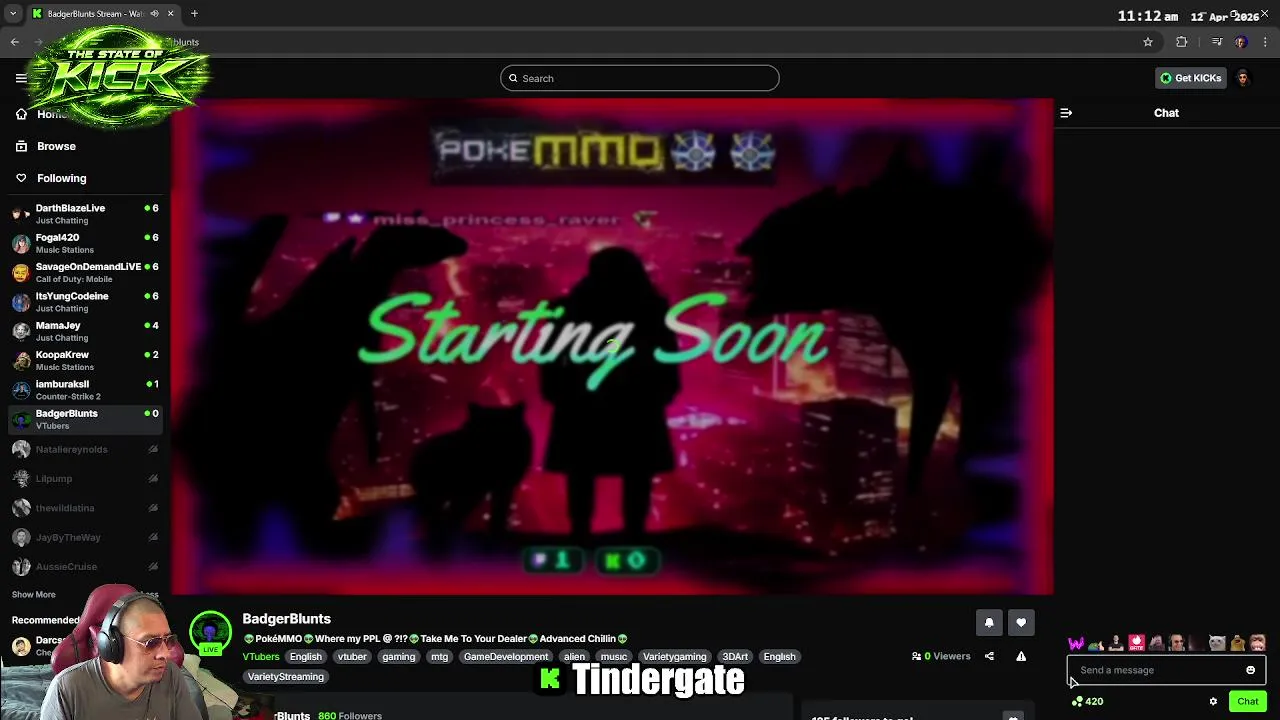The image size is (1280, 720).
Task: Open browser three-dot menu
Action: (1265, 42)
